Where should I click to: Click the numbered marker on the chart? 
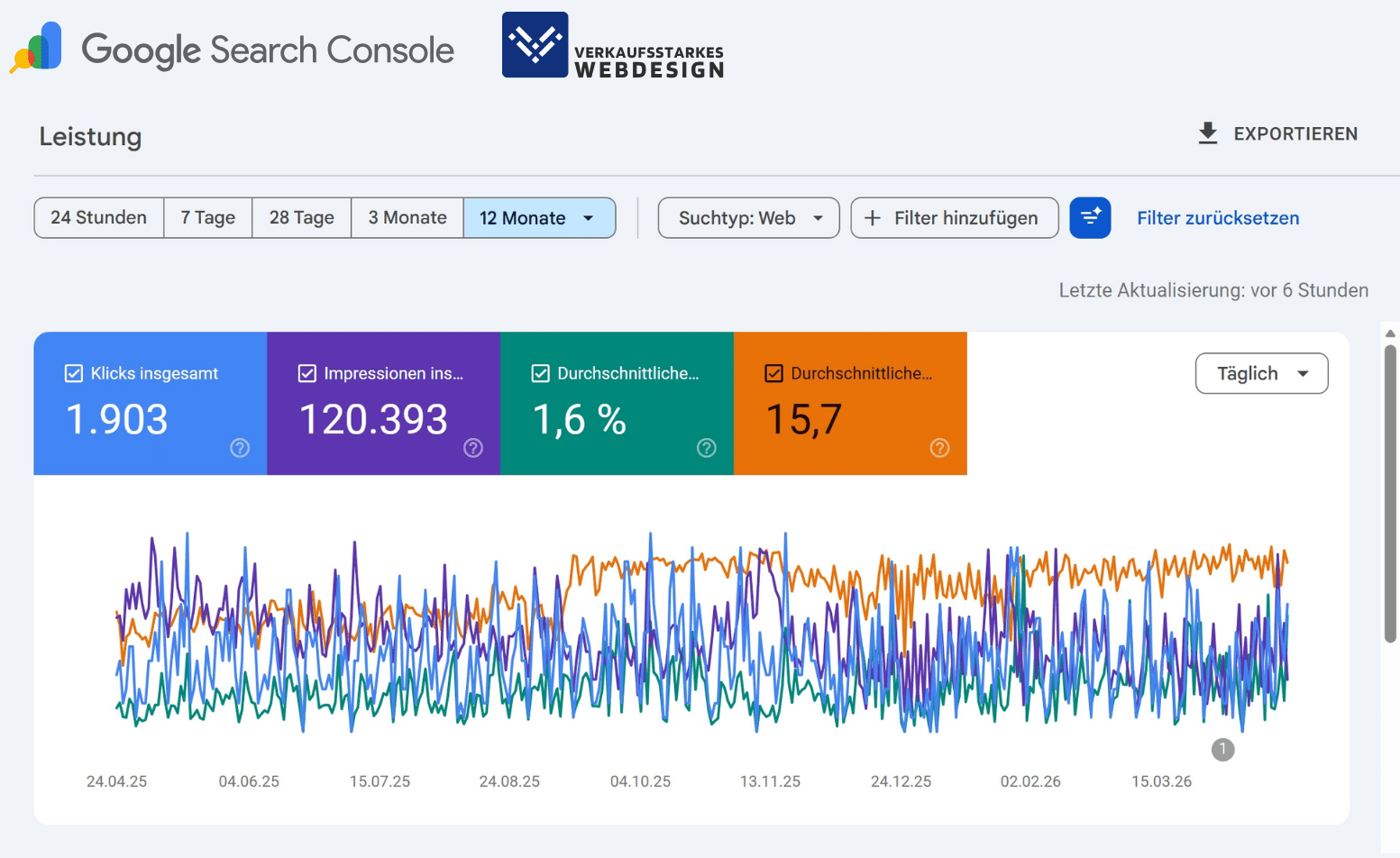1222,749
